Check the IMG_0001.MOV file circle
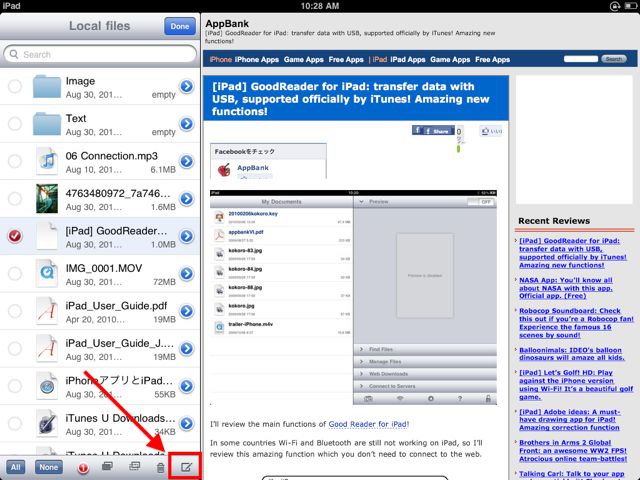This screenshot has height=480, width=640. point(15,273)
